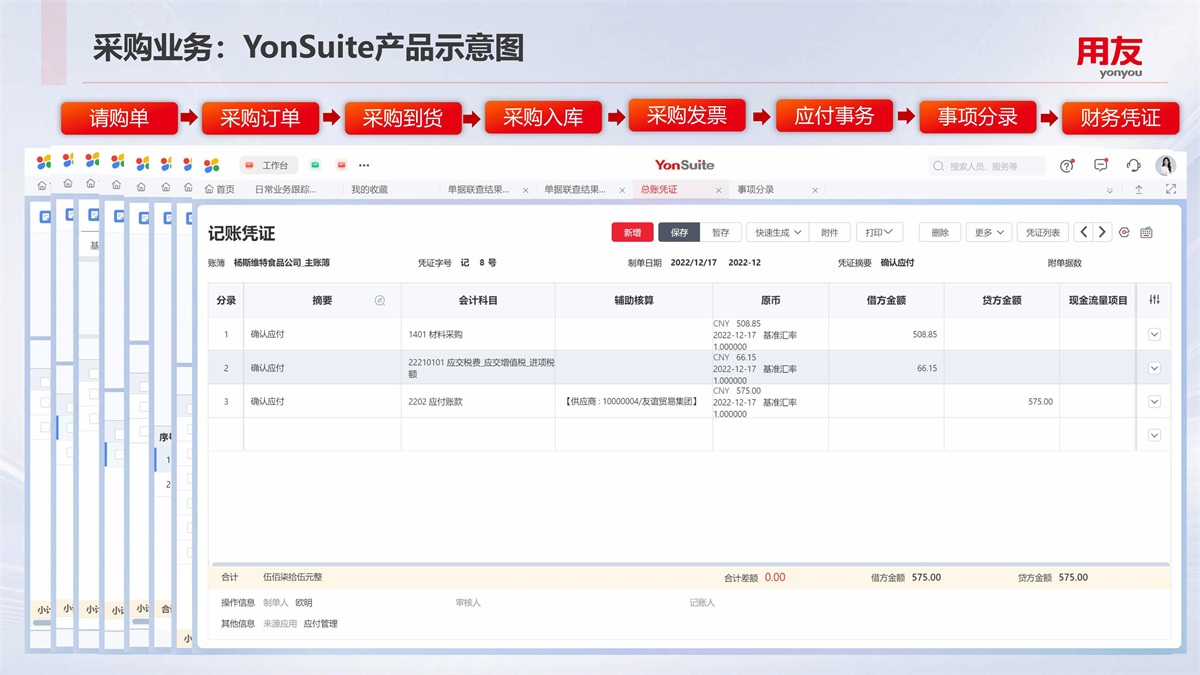
Task: Go to the previous voucher arrow
Action: click(x=1083, y=232)
